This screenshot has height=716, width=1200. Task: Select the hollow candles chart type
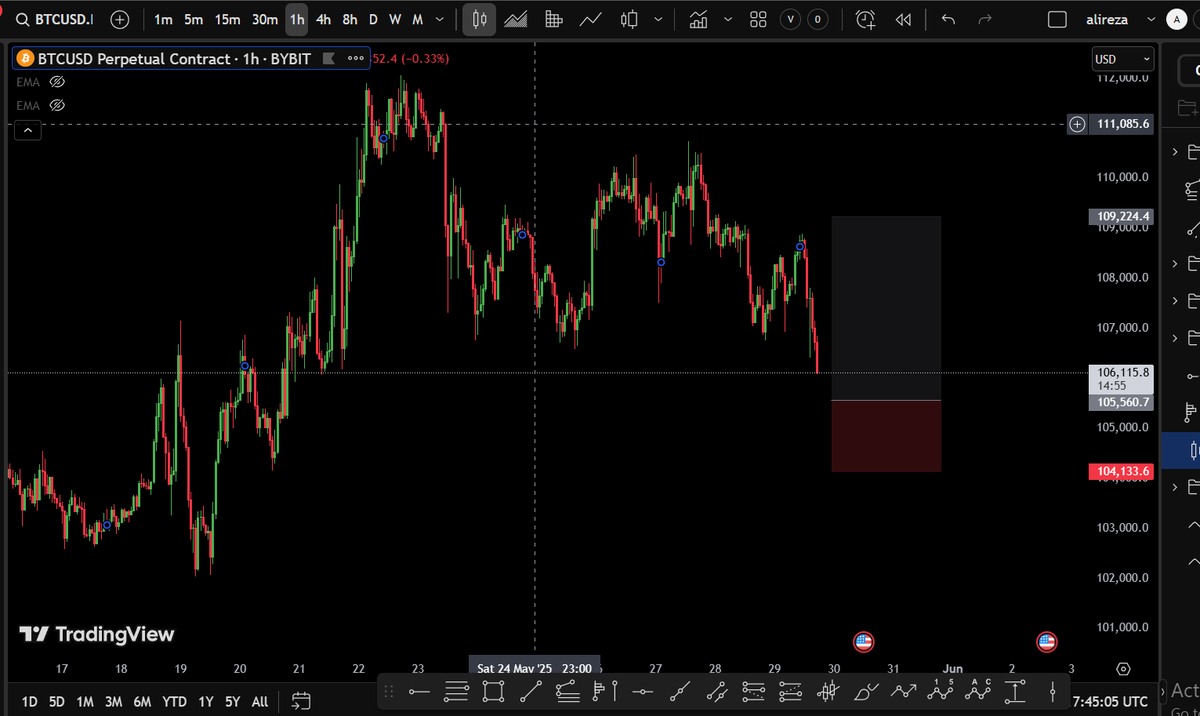629,20
